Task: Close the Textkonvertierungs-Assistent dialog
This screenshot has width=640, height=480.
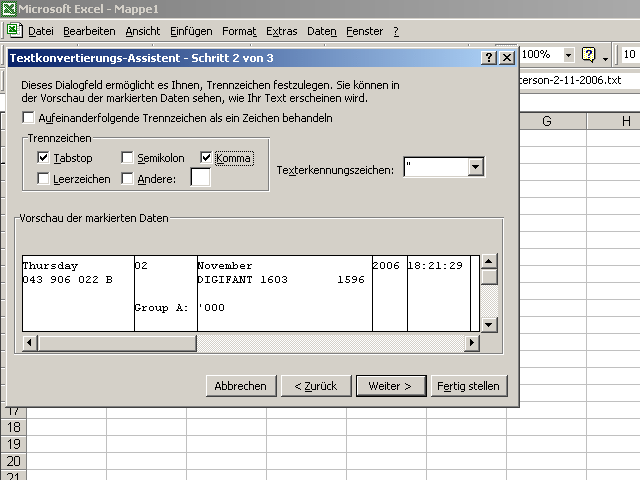Action: [x=507, y=58]
